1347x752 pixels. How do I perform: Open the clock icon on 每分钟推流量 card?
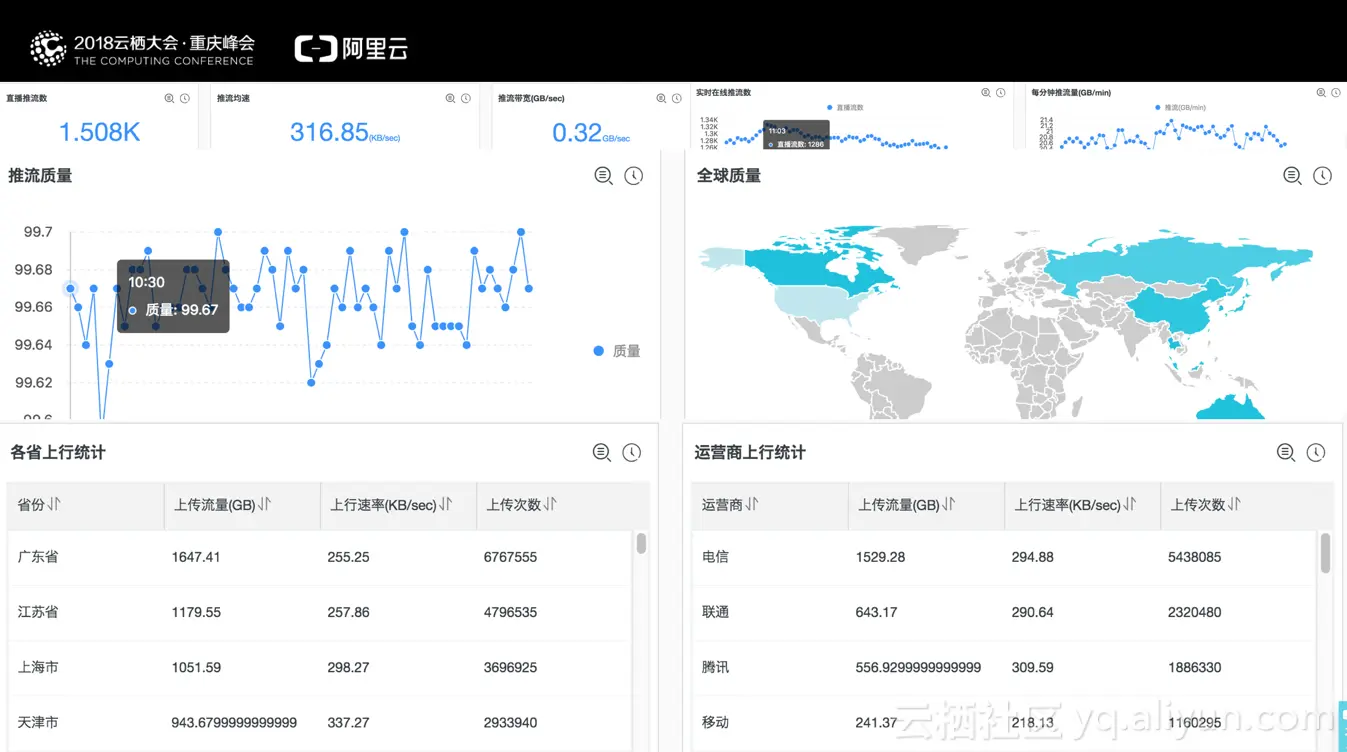tap(1336, 92)
